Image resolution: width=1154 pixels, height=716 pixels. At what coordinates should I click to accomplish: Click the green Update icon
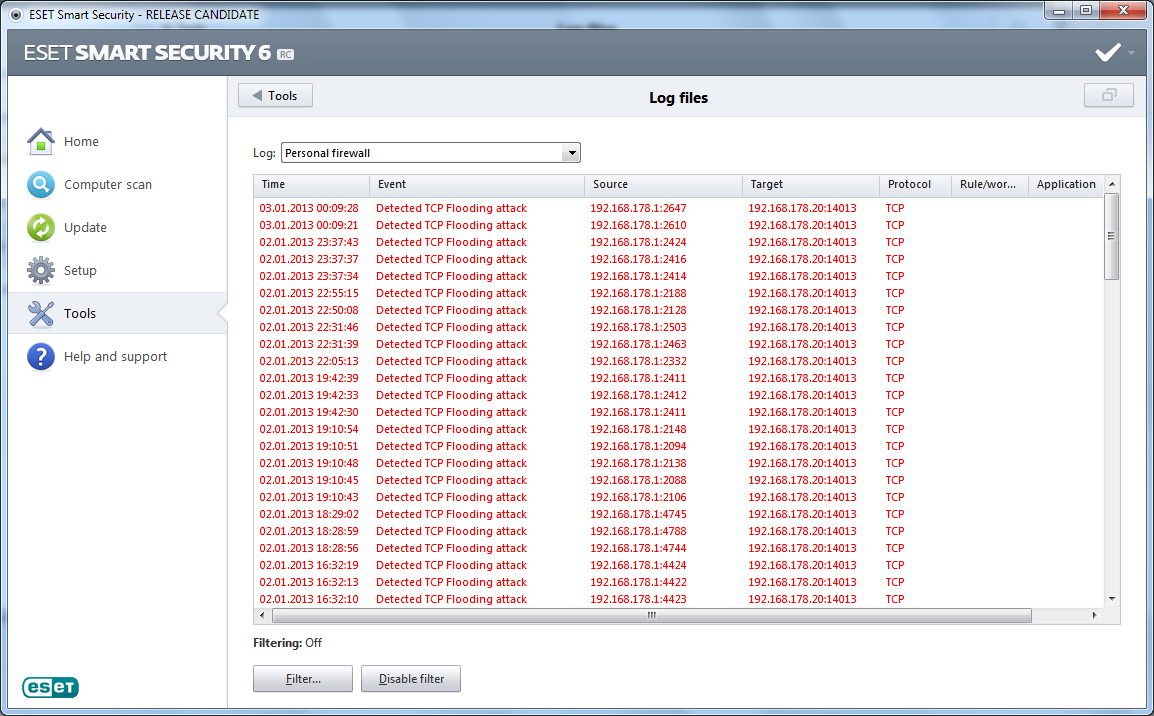click(x=40, y=228)
